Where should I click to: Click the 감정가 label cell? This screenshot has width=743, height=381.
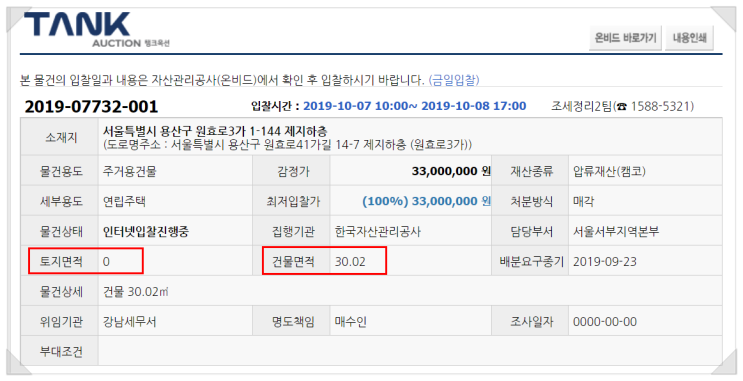point(291,171)
